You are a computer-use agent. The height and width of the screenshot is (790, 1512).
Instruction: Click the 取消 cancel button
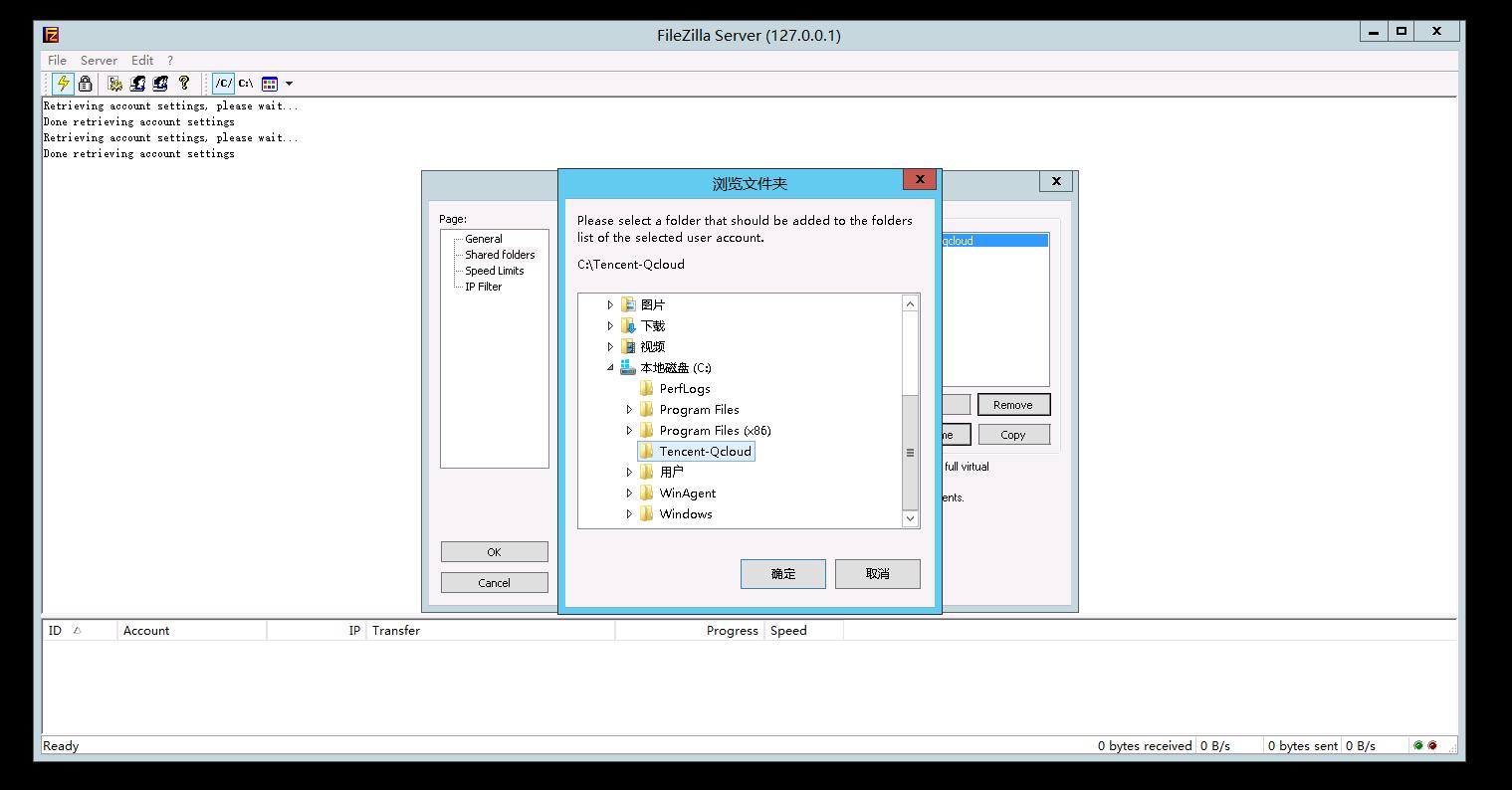[x=877, y=574]
